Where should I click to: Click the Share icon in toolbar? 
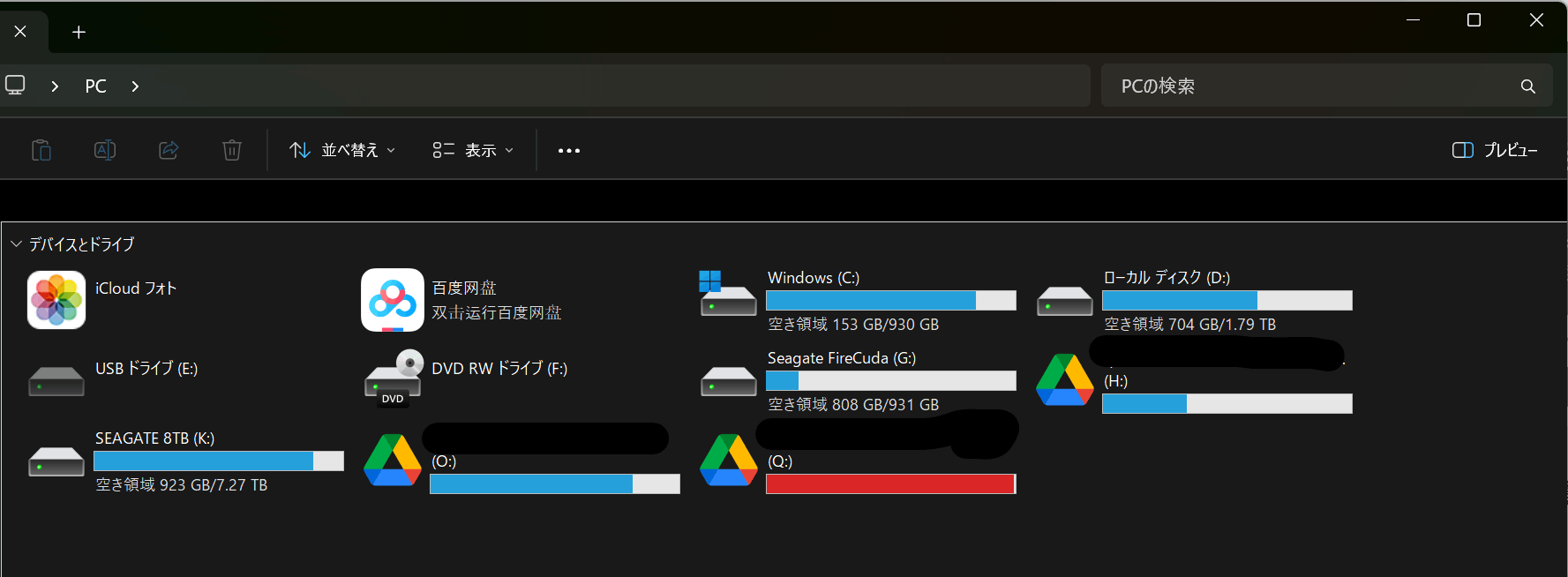[169, 150]
